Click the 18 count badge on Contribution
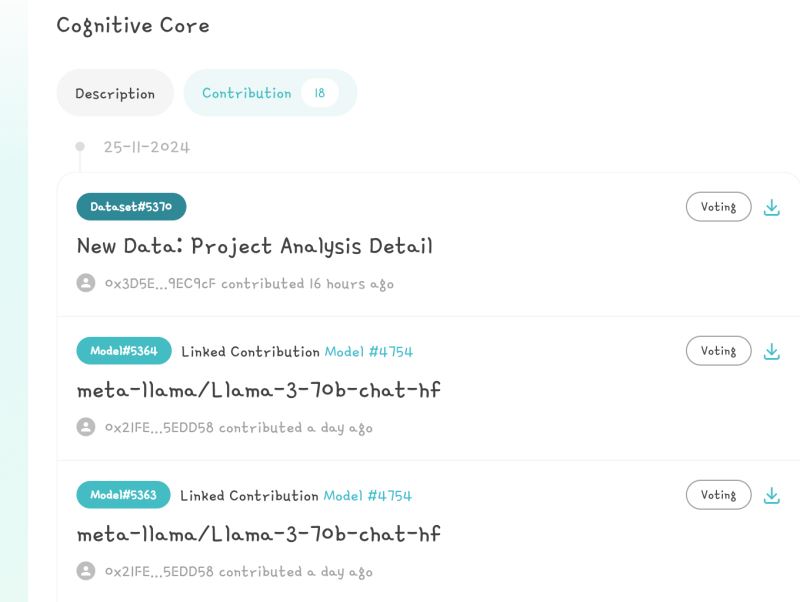The height and width of the screenshot is (602, 800). pyautogui.click(x=320, y=93)
